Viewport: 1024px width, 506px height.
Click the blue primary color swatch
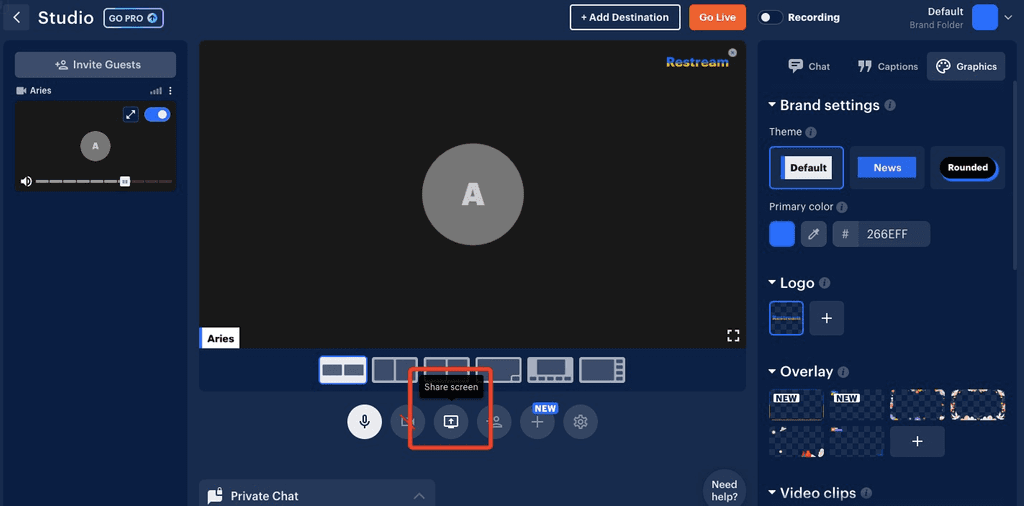(x=782, y=234)
